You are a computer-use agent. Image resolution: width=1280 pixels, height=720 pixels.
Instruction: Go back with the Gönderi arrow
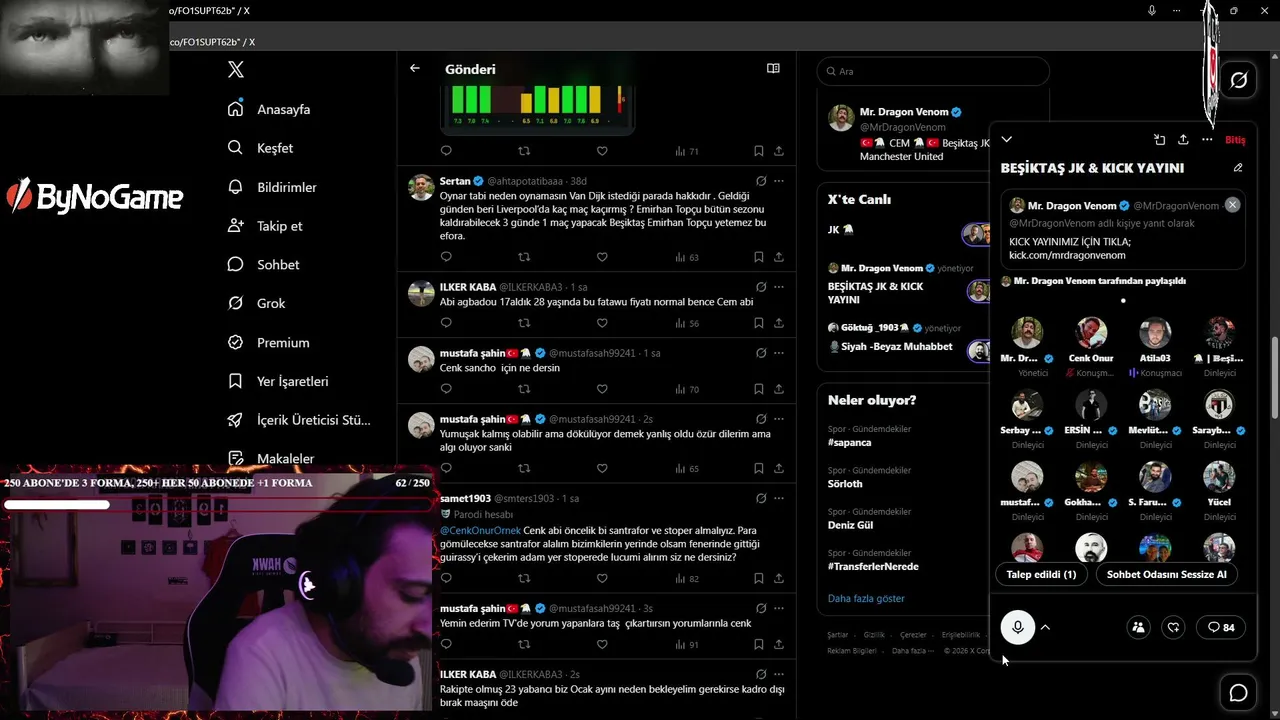pyautogui.click(x=415, y=69)
